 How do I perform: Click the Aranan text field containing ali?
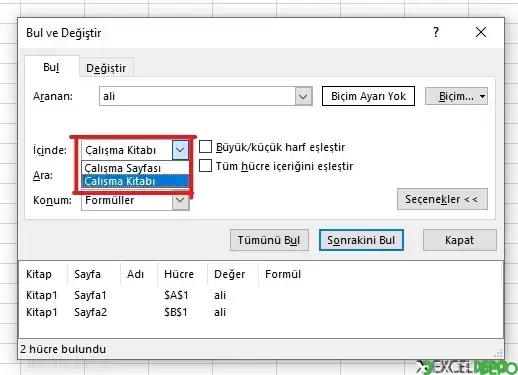coord(197,96)
